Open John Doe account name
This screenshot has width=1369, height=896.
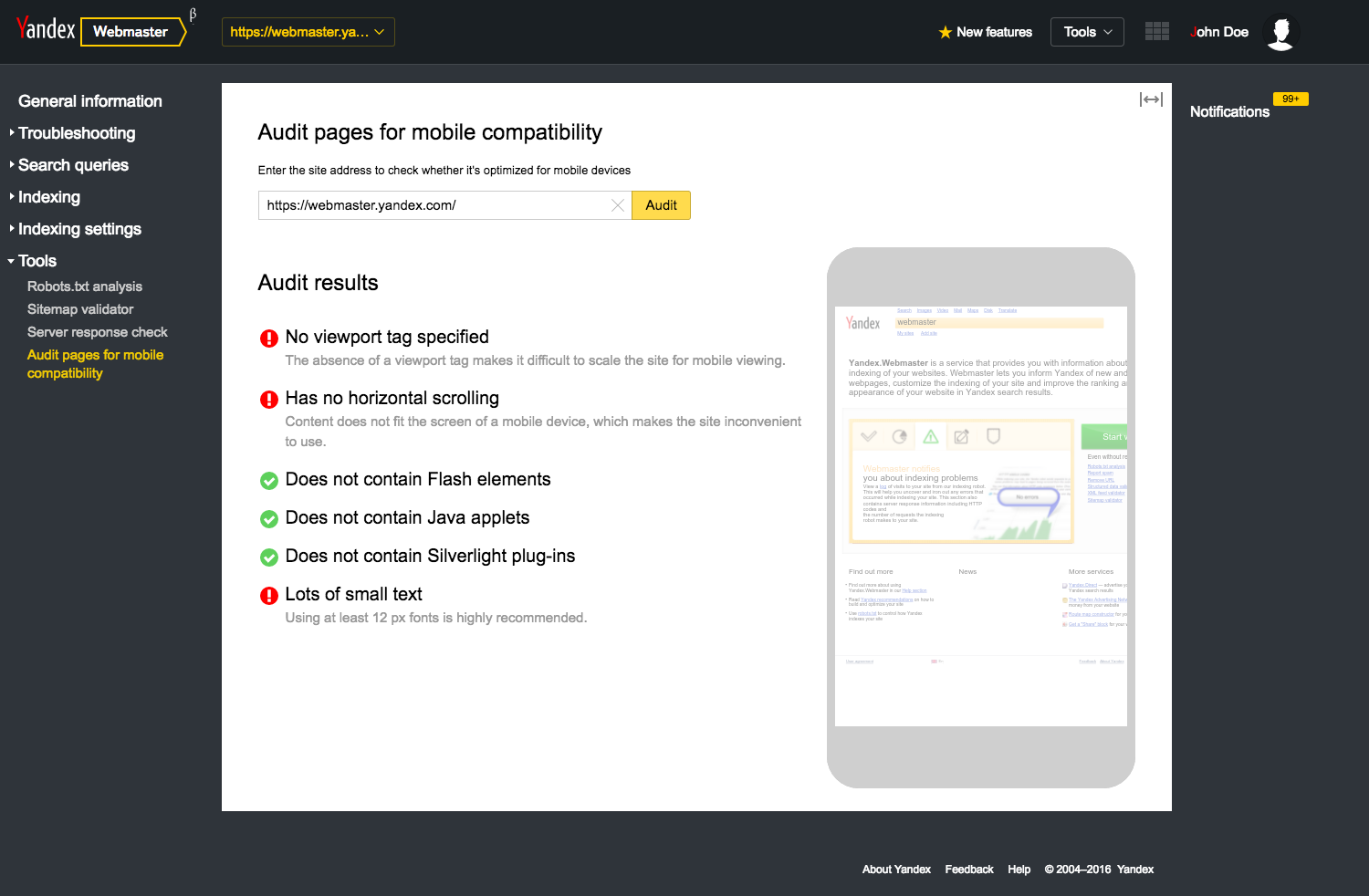click(1219, 32)
